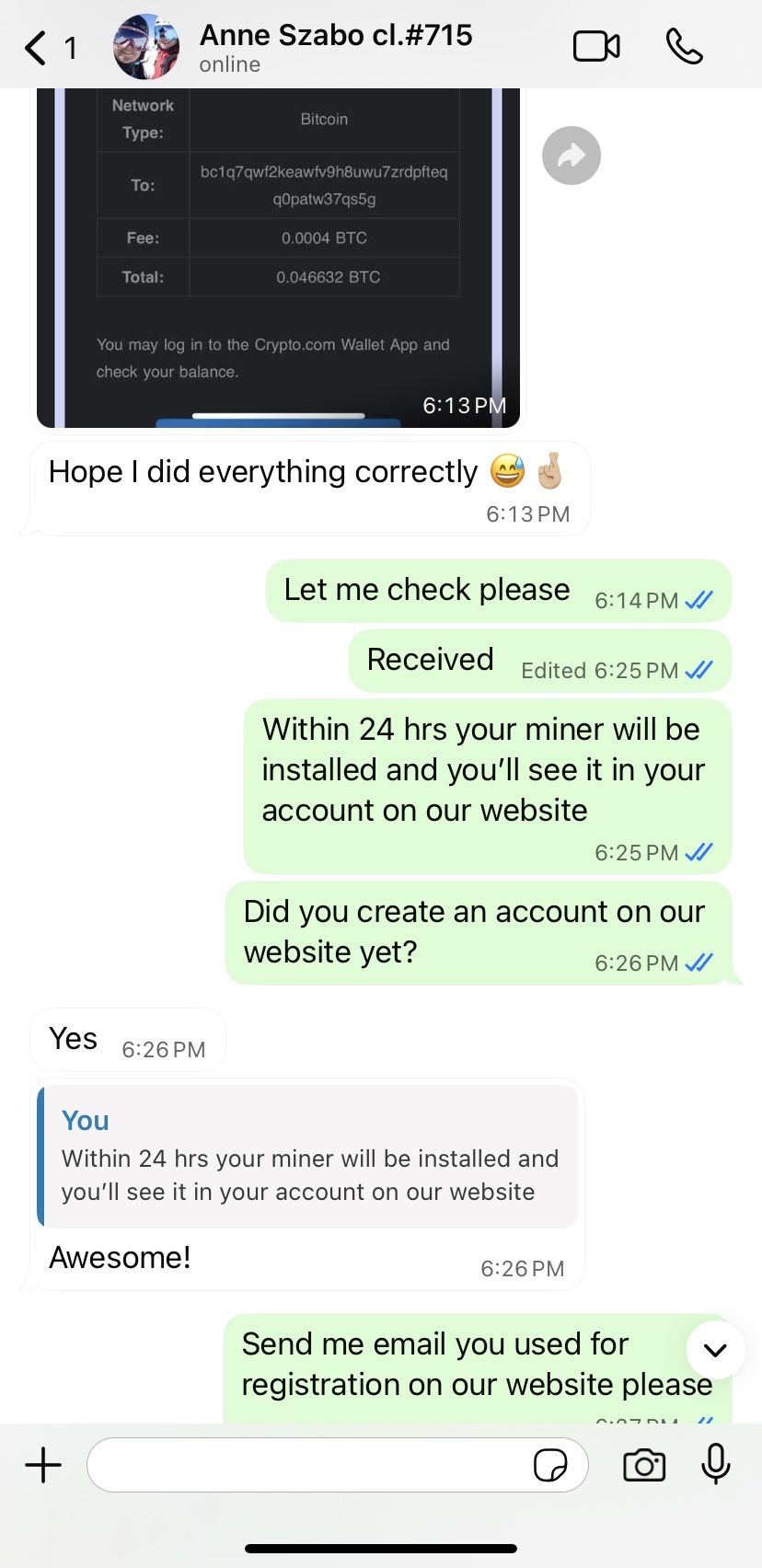Start a video call with Anne Szabo
Viewport: 762px width, 1568px height.
point(596,46)
